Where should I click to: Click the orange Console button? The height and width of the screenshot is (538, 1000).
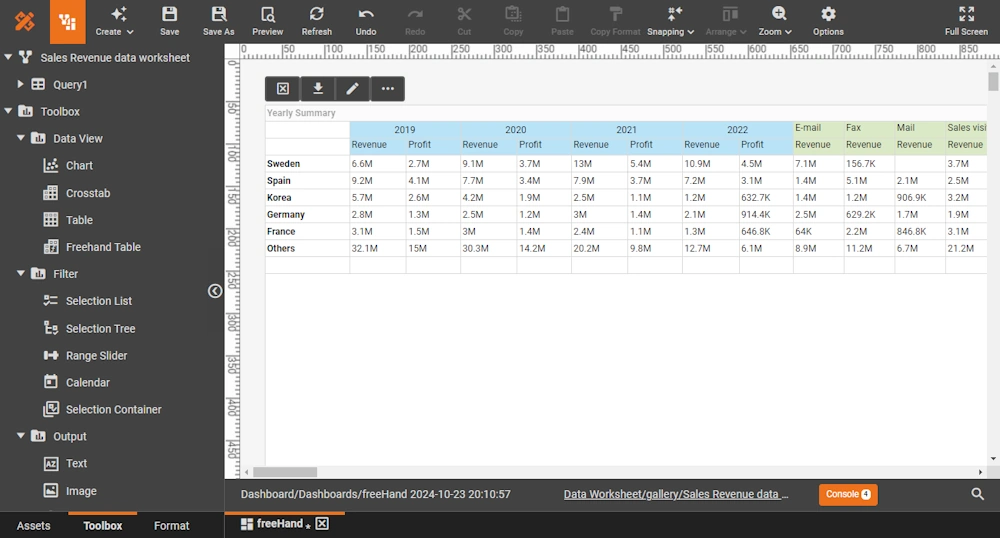tap(847, 494)
